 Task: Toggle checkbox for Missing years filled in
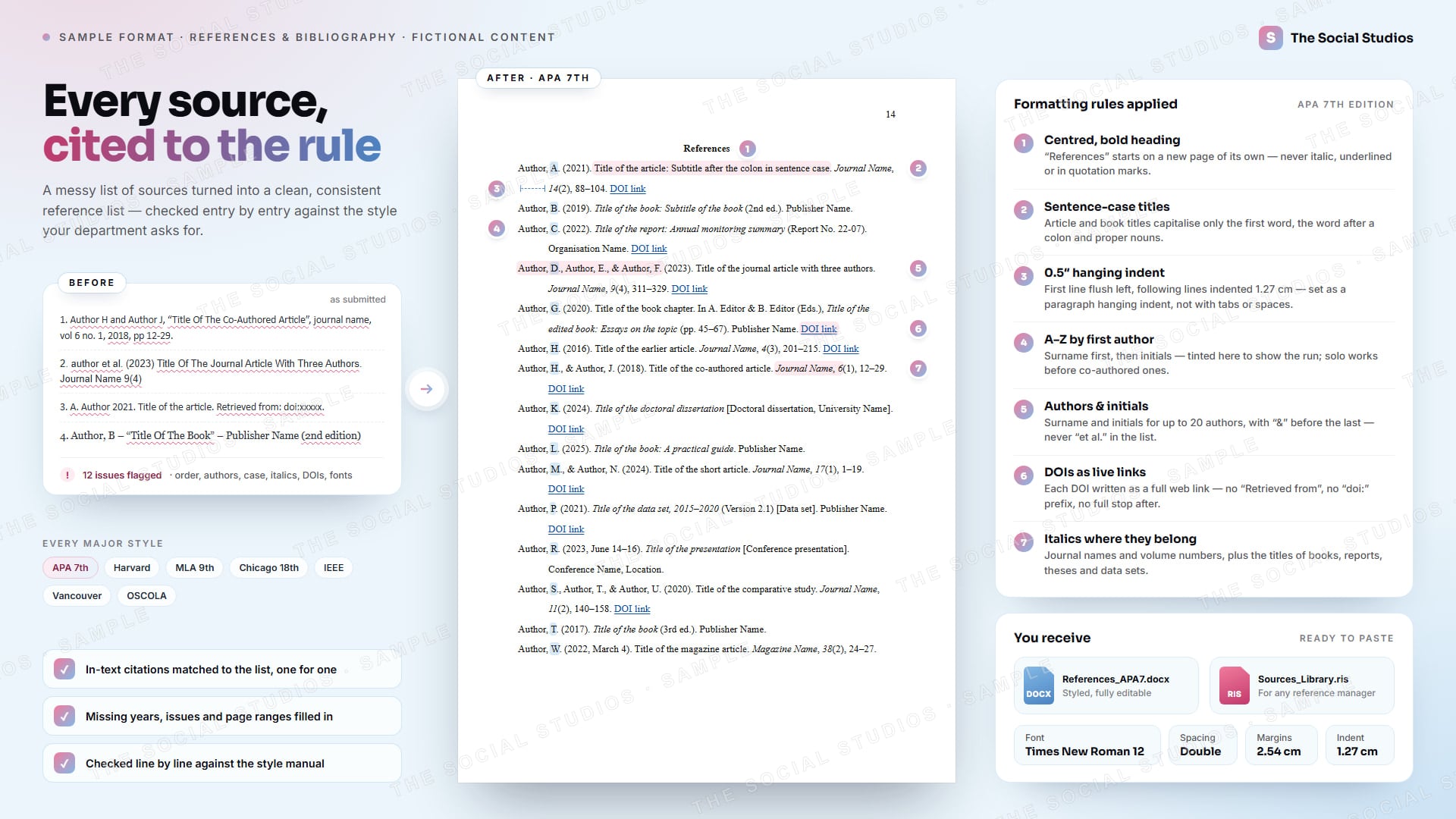pyautogui.click(x=64, y=717)
